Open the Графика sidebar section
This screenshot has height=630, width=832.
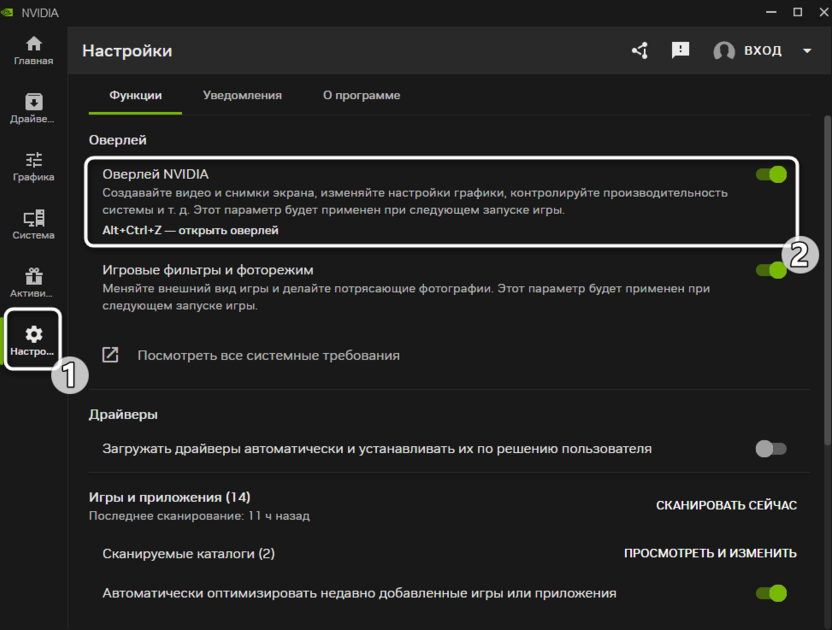33,167
